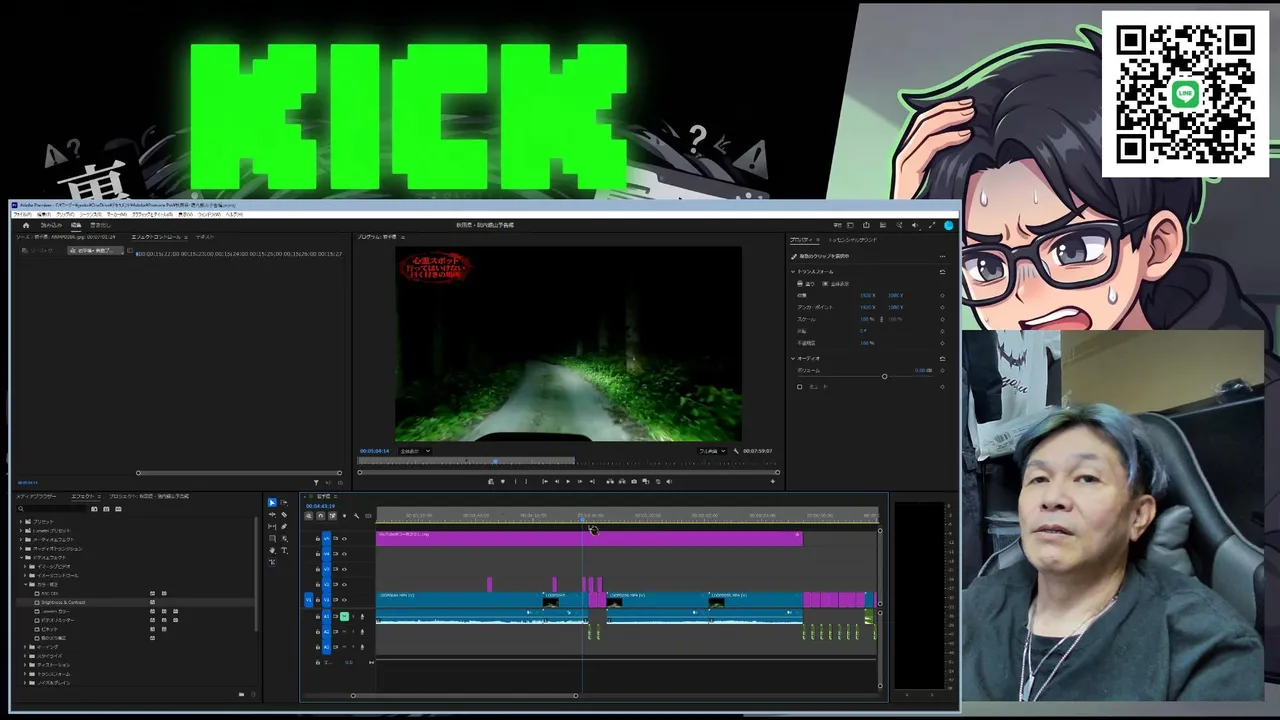Screen dimensions: 1280x720
Task: Play the program monitor video
Action: coord(568,481)
